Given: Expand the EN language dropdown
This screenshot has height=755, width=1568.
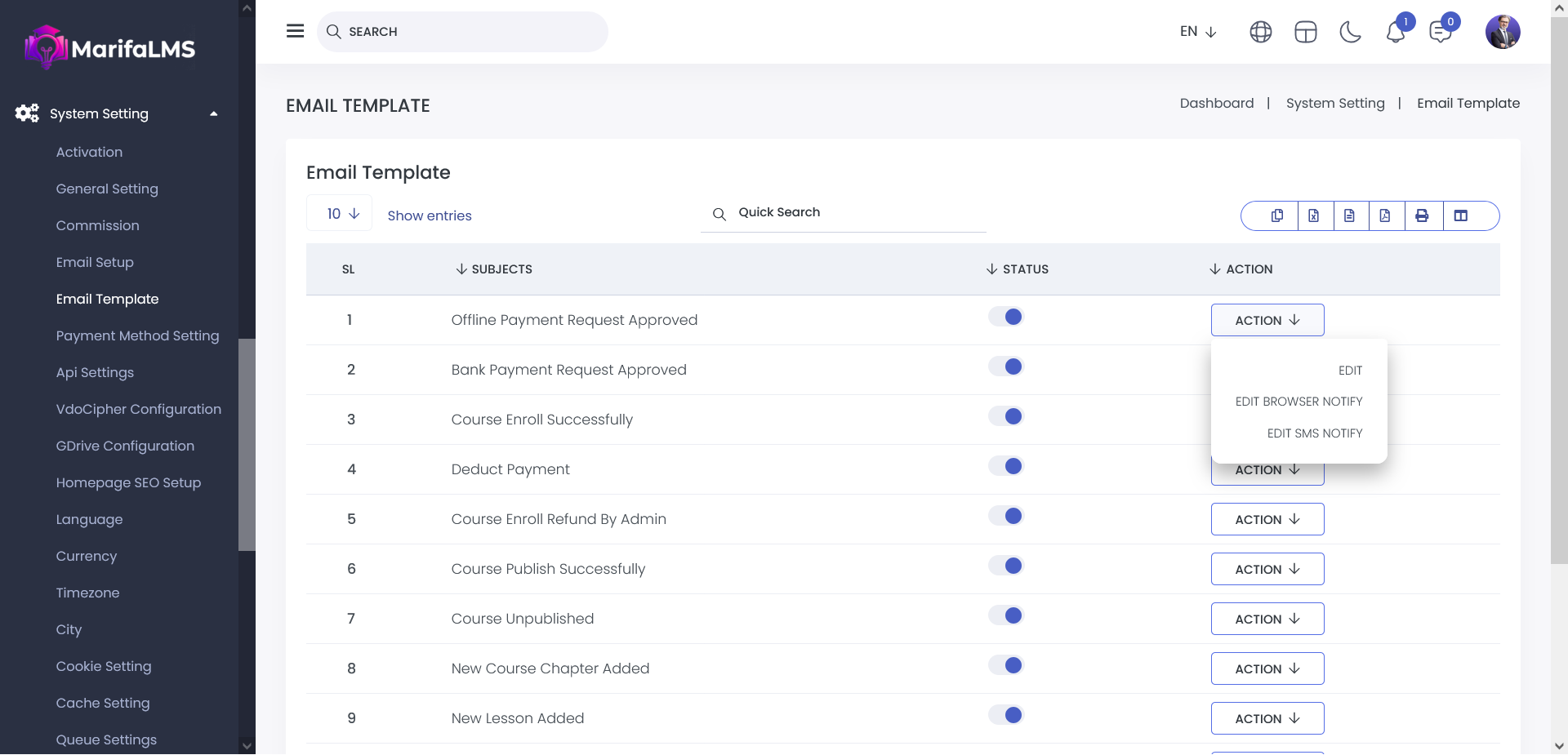Looking at the screenshot, I should point(1198,32).
